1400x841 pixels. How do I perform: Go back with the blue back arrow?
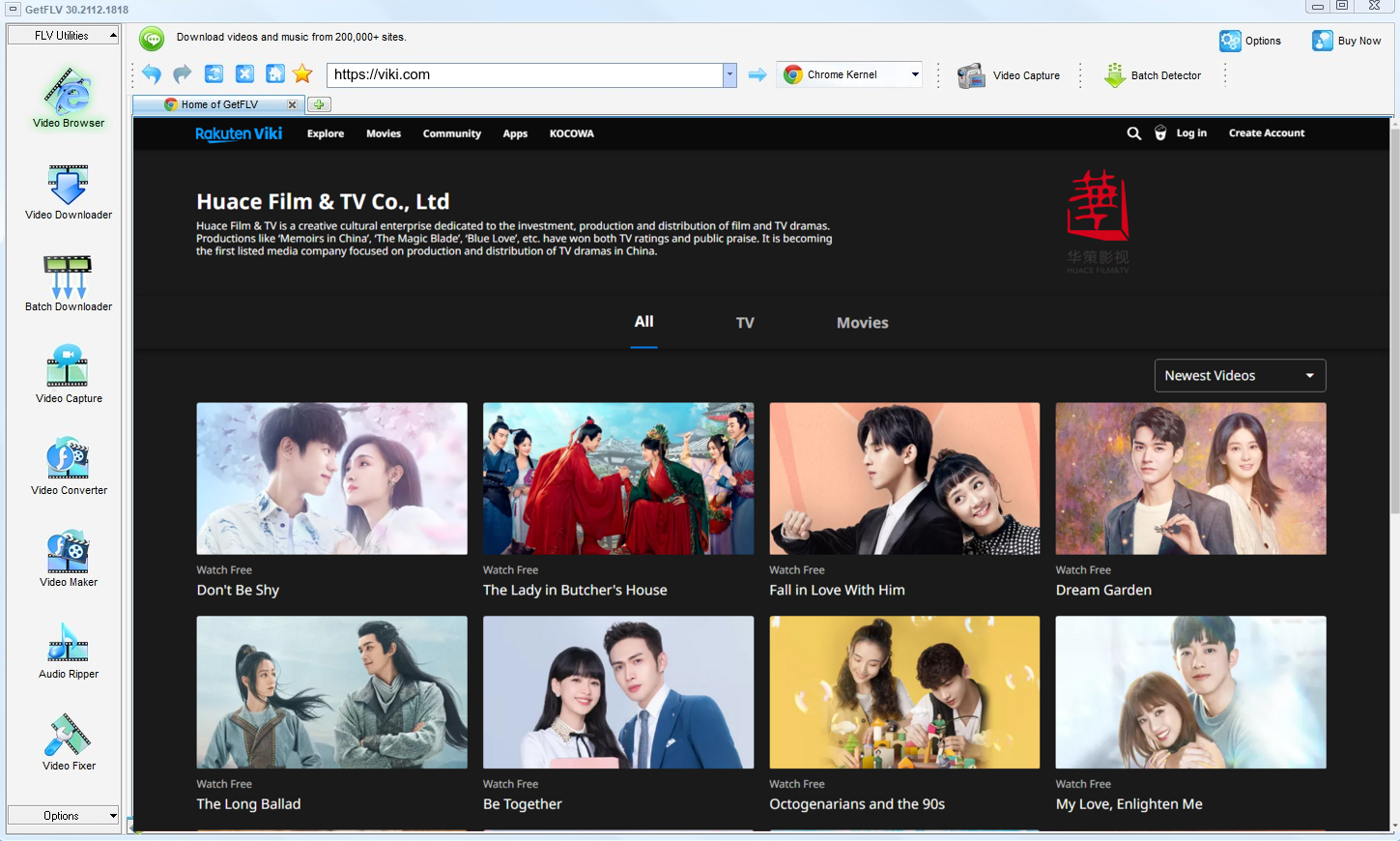tap(152, 74)
